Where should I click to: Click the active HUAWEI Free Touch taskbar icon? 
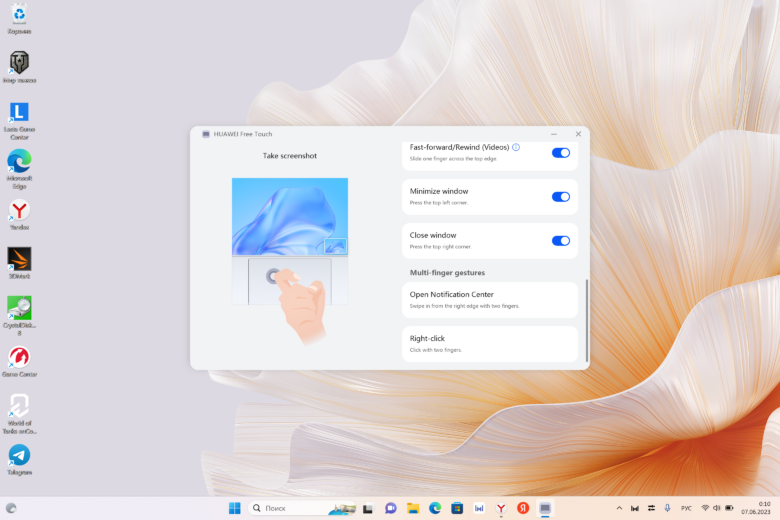[545, 508]
